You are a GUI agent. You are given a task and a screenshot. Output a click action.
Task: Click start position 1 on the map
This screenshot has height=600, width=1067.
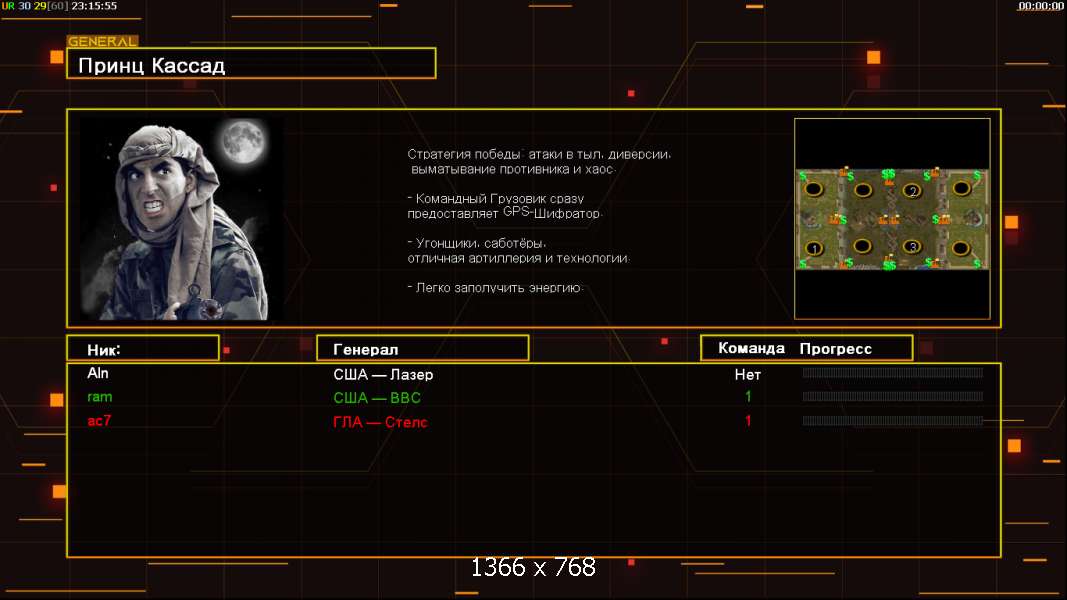coord(814,248)
